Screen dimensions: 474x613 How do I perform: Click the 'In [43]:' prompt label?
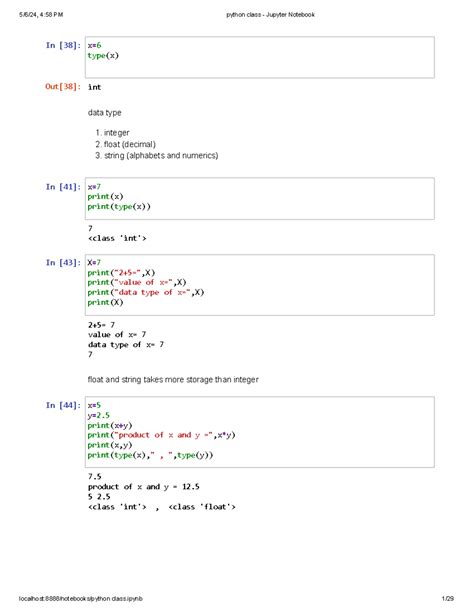click(x=63, y=263)
